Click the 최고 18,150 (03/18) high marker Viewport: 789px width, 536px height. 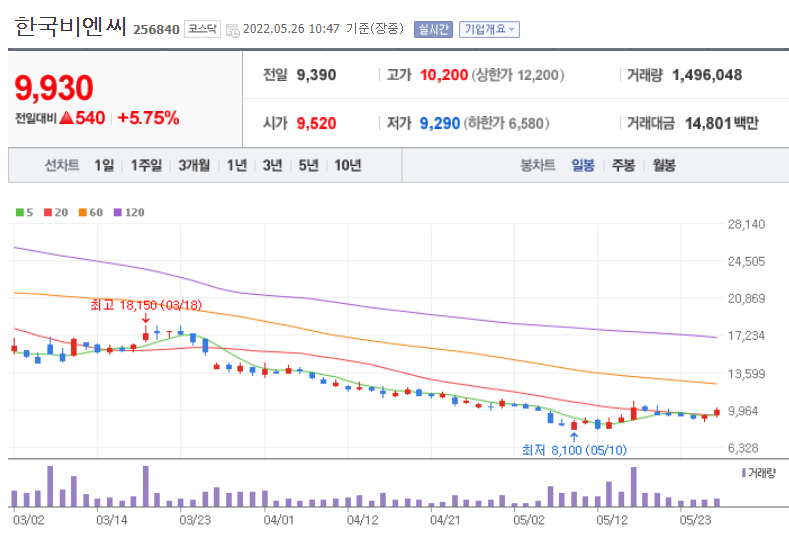(x=146, y=305)
